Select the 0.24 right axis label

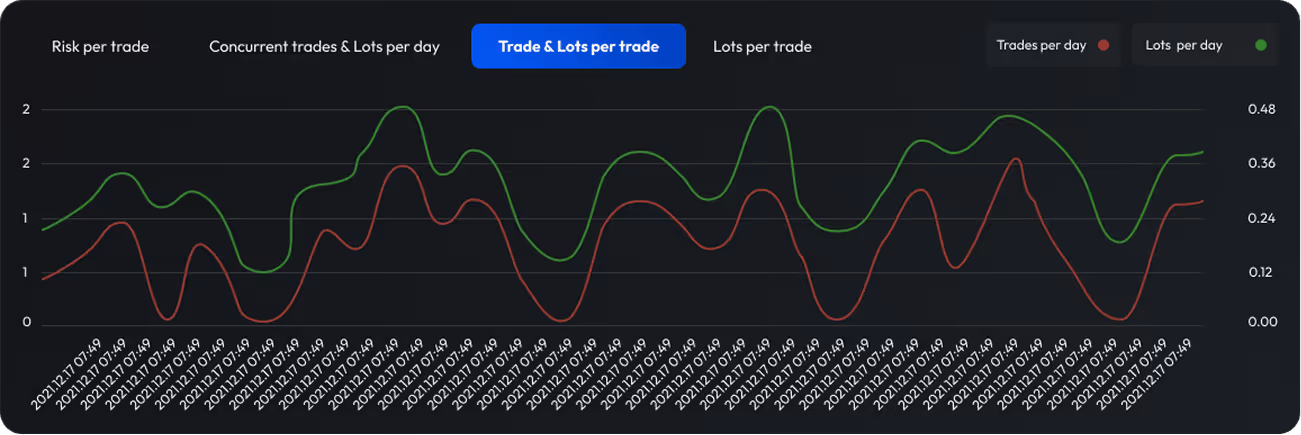pyautogui.click(x=1261, y=218)
